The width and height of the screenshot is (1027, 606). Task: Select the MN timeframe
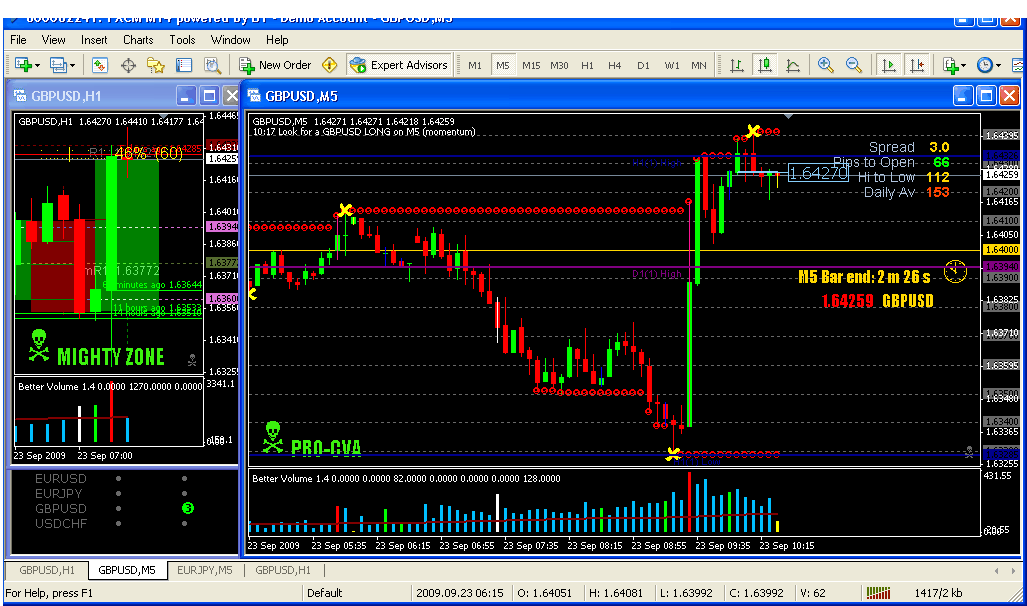point(699,65)
